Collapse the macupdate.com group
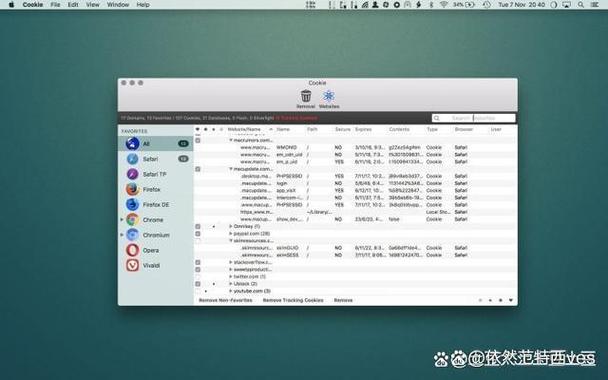Viewport: 608px width, 380px height. click(x=231, y=169)
